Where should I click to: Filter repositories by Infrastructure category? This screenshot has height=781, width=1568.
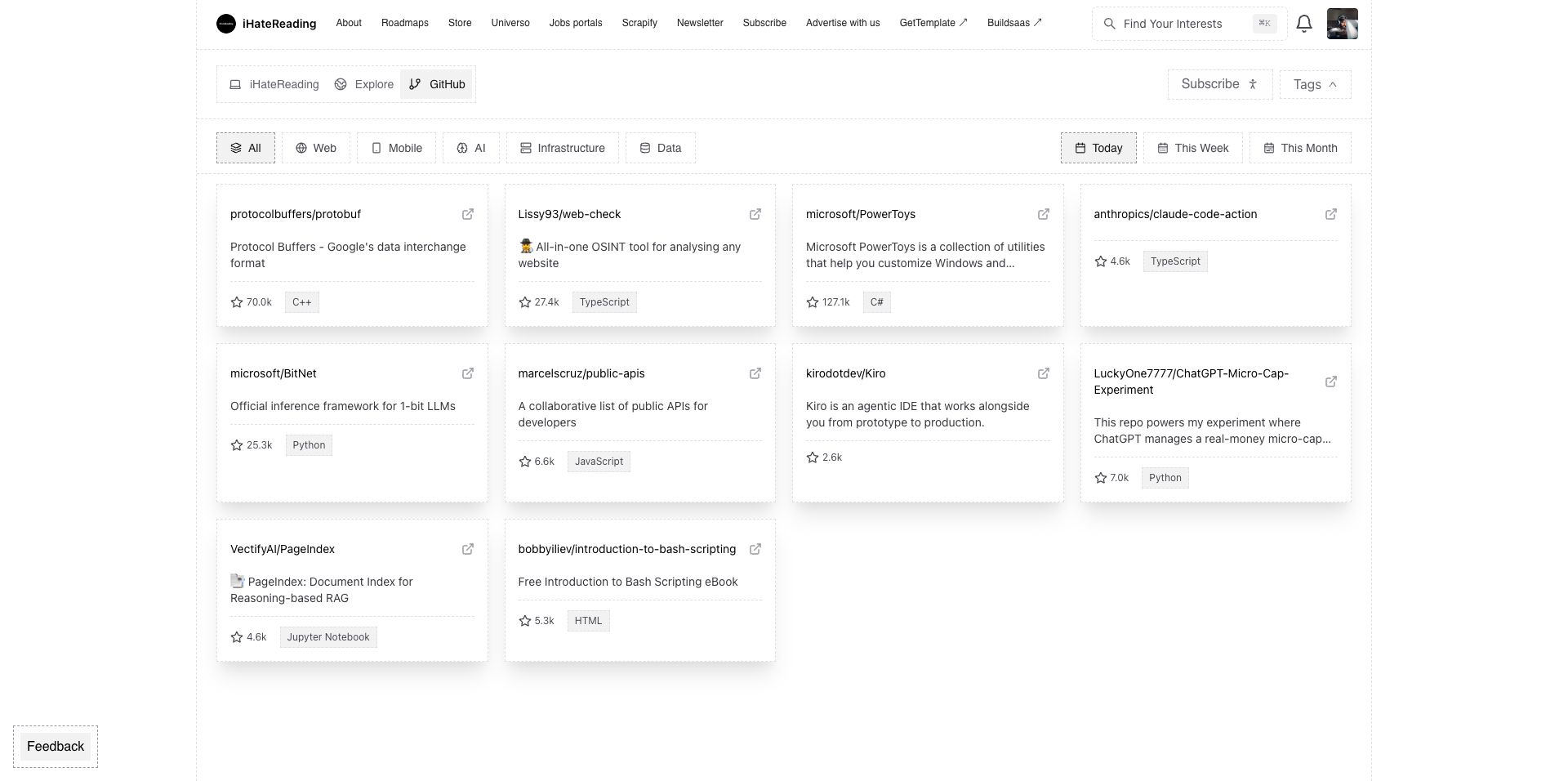[563, 148]
